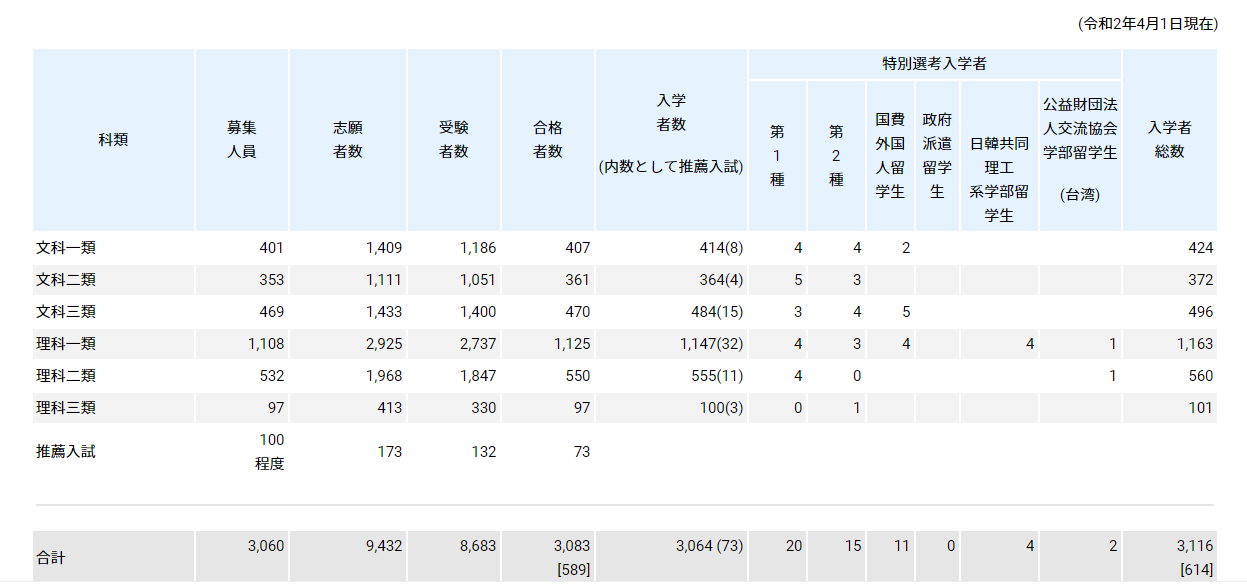This screenshot has height=584, width=1247.
Task: Select the 合計 row label
Action: pos(51,558)
